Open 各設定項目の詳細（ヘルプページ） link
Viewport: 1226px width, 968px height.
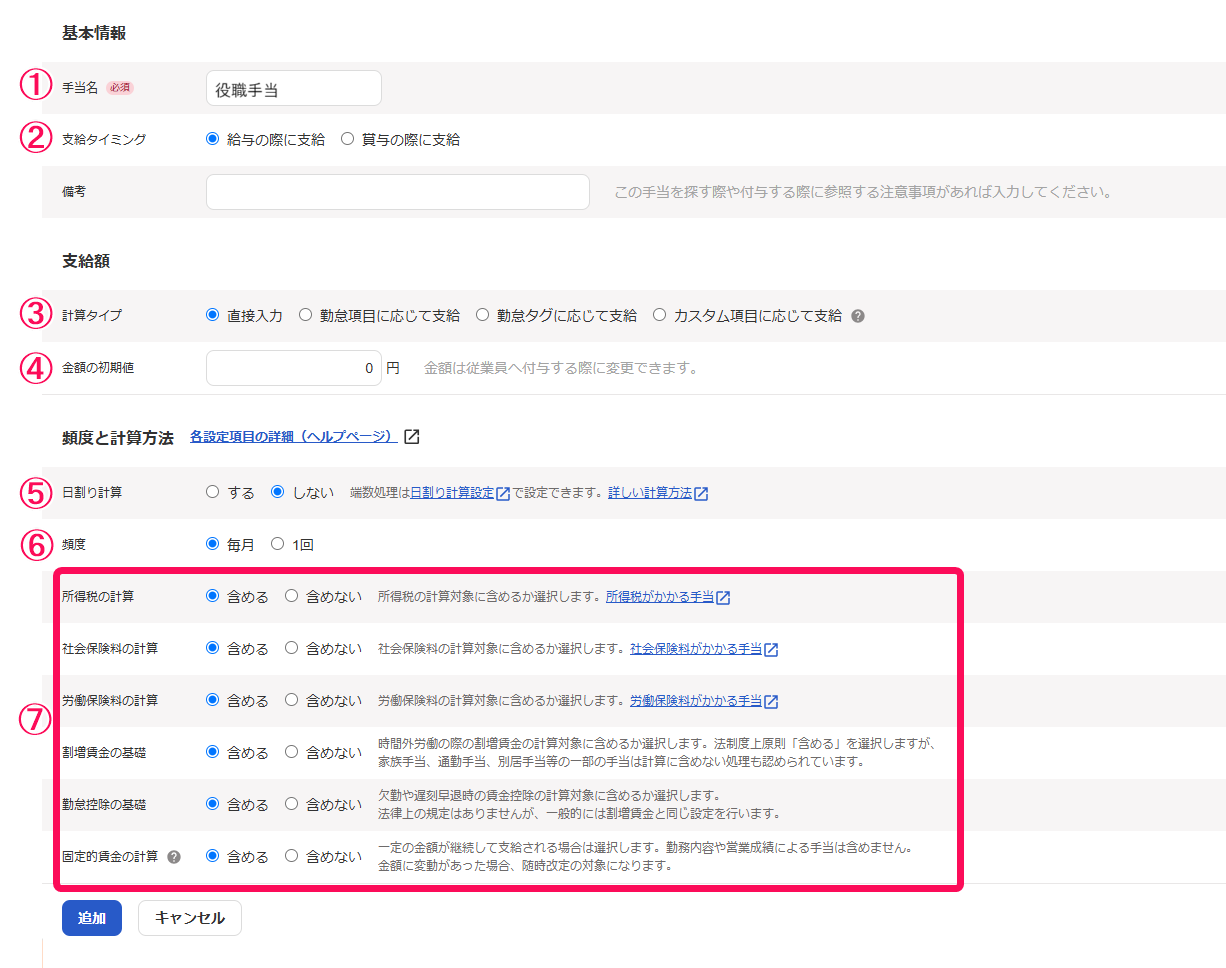pos(294,437)
